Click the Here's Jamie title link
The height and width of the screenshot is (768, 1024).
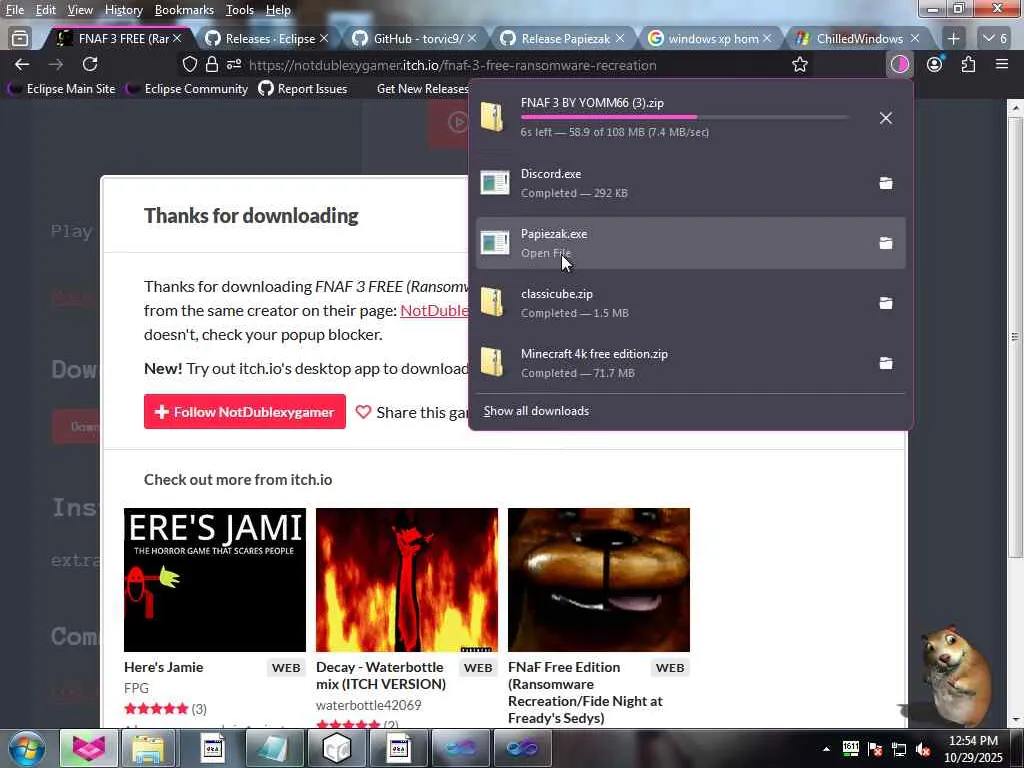(163, 667)
